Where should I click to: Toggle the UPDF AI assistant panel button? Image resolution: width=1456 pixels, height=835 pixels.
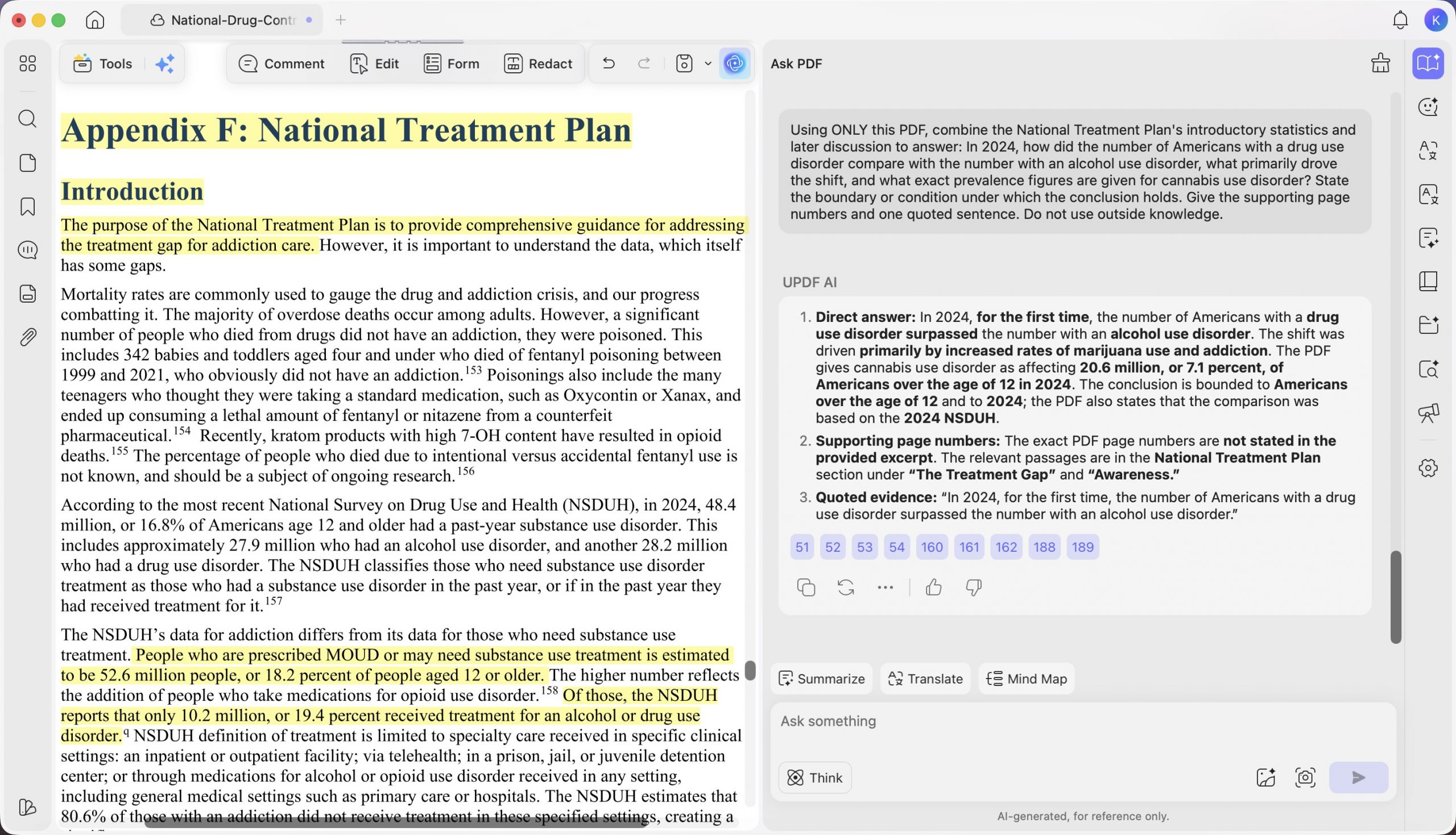(x=735, y=63)
